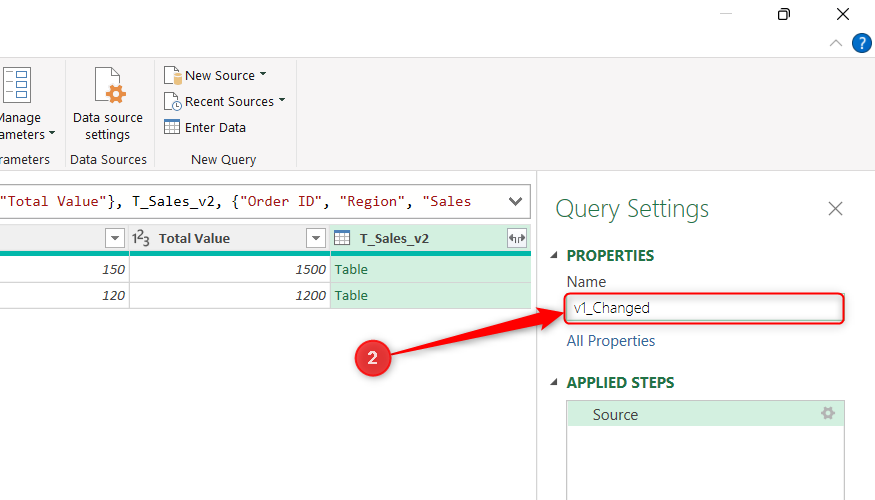Click inside the formula bar text
Screen dimensions: 875x500
pos(235,201)
